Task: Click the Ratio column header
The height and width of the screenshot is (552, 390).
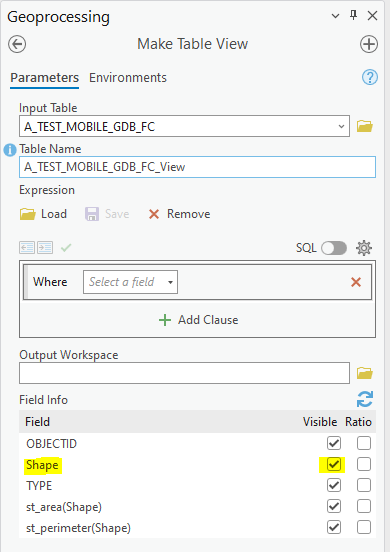Action: [358, 422]
